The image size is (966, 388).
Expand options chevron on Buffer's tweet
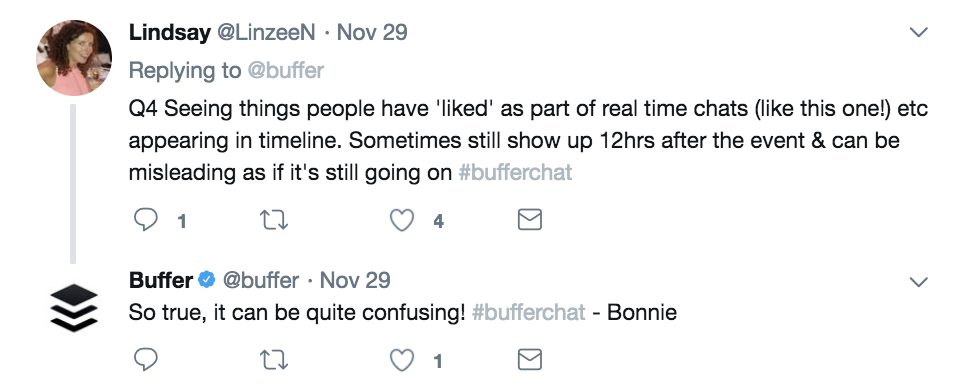(x=919, y=282)
